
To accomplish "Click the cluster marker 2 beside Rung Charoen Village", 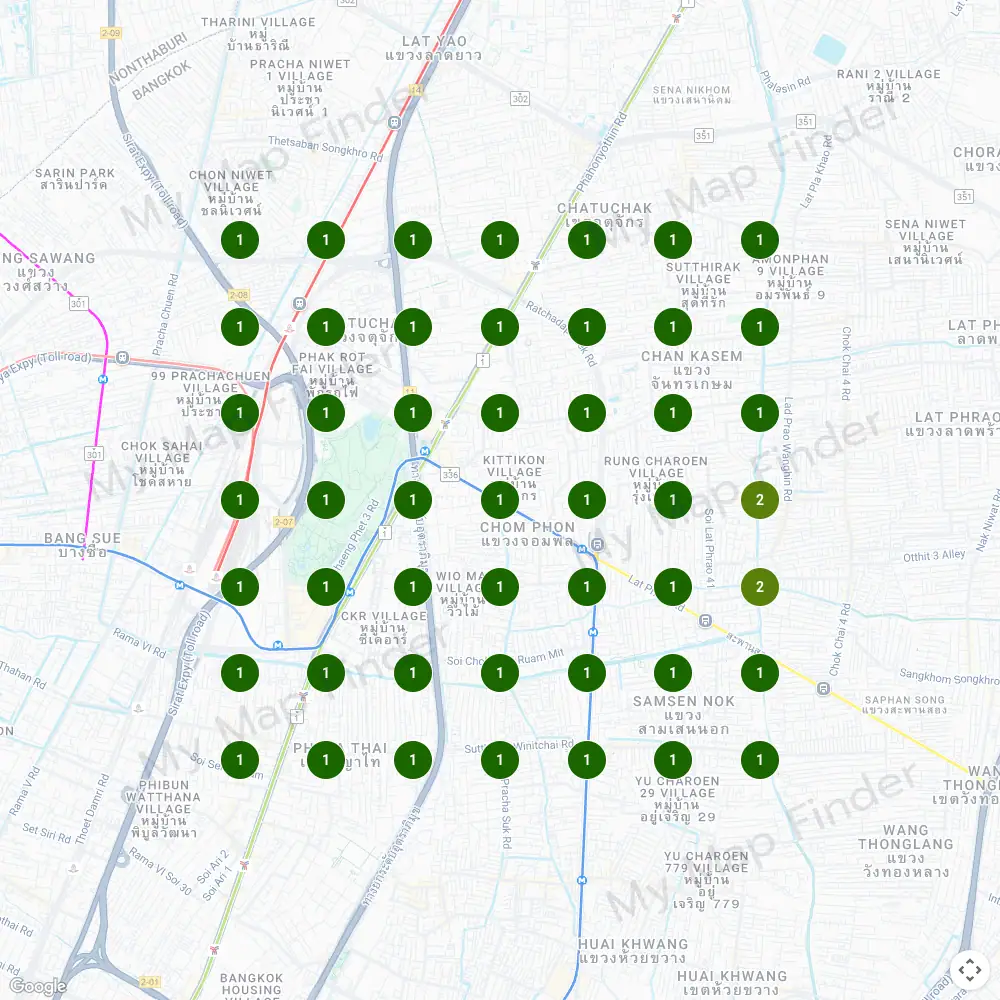I will [760, 500].
